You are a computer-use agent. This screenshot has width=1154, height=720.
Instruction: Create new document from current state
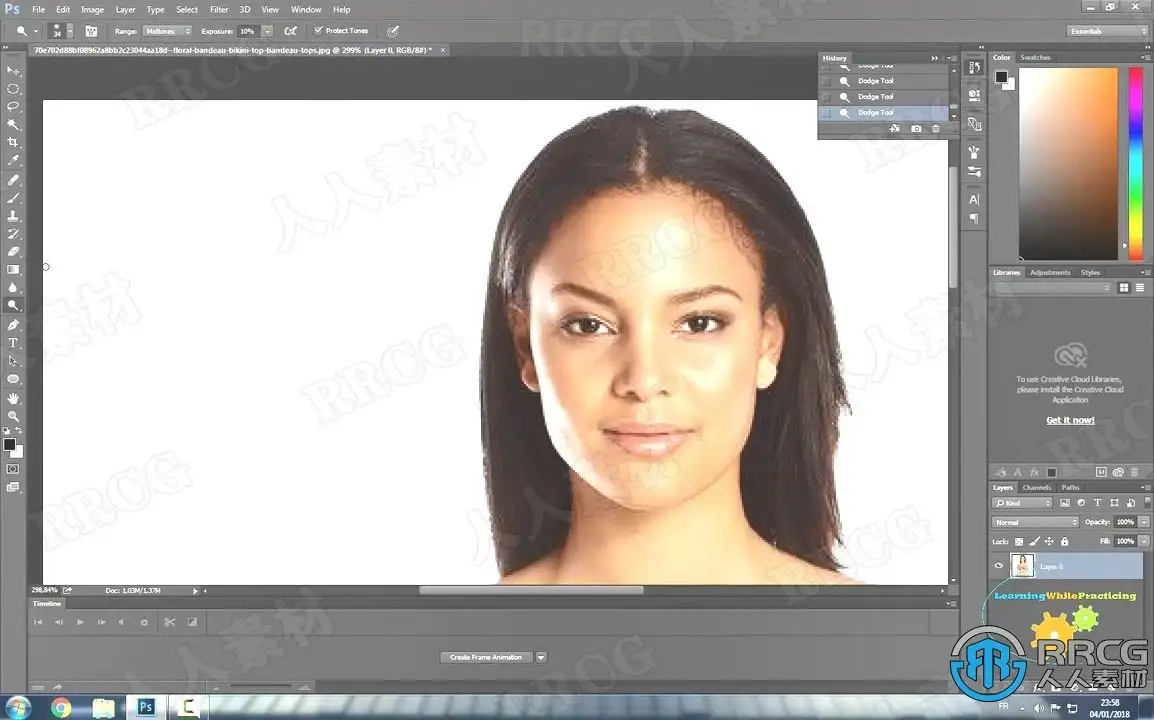pos(894,129)
